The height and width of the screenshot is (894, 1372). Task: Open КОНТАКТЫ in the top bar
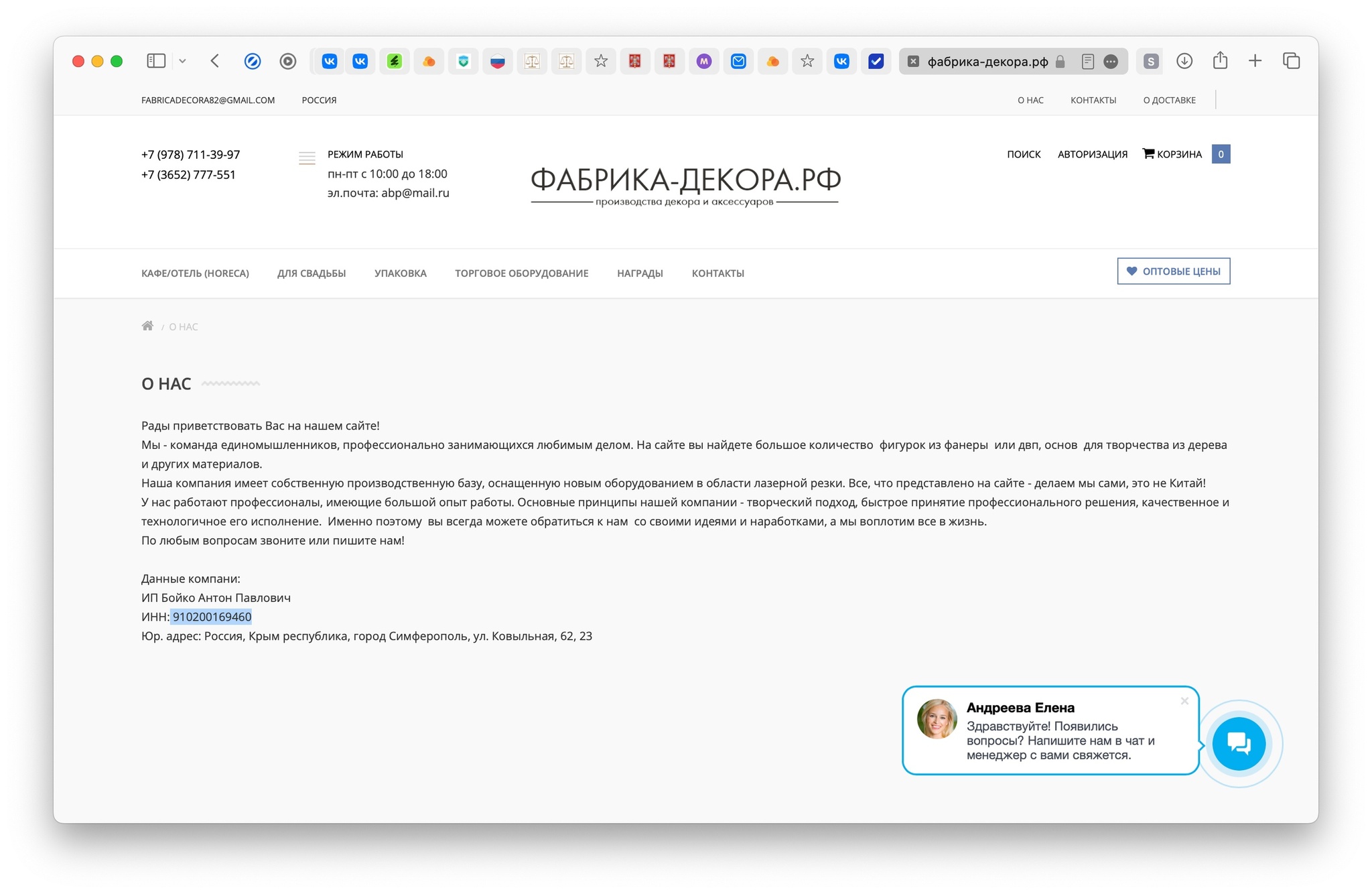point(1093,100)
